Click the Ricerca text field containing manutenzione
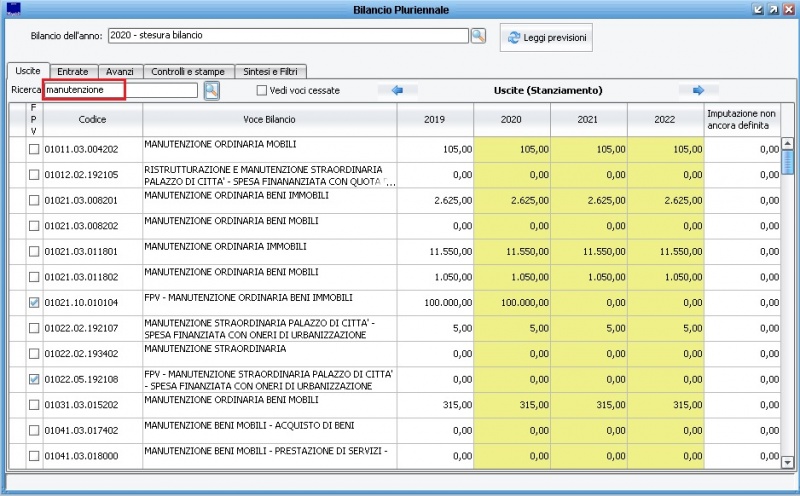The width and height of the screenshot is (800, 496). pyautogui.click(x=120, y=91)
